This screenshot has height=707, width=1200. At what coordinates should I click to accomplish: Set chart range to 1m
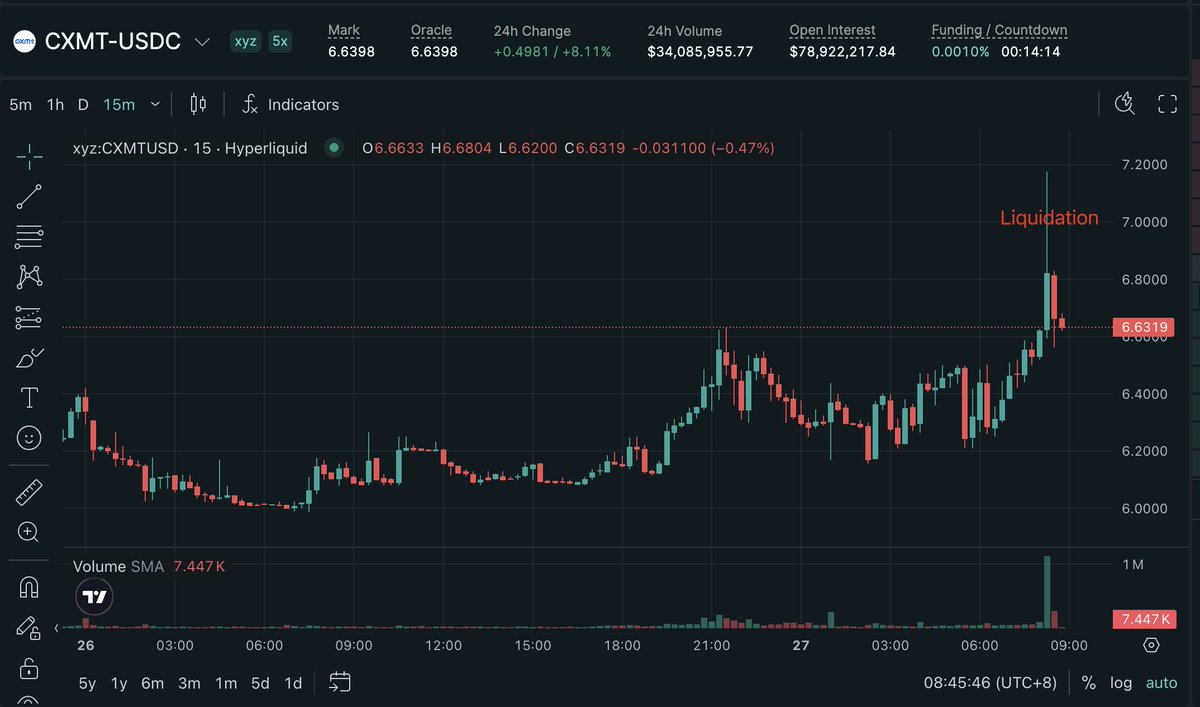pos(226,683)
